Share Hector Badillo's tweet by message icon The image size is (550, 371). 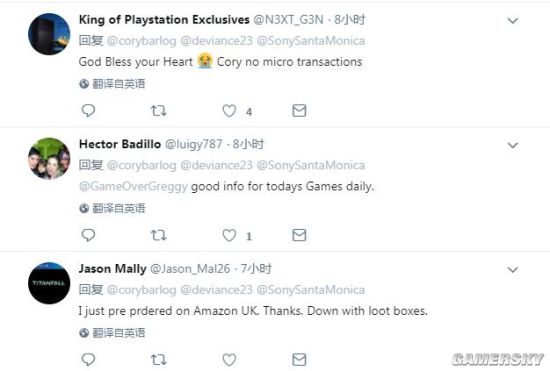click(x=299, y=235)
